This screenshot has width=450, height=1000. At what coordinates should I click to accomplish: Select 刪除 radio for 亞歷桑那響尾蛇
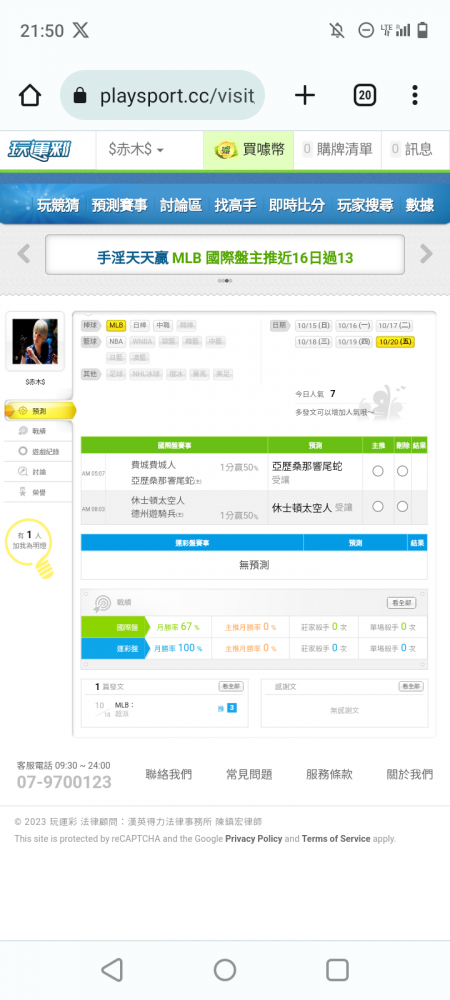402,471
